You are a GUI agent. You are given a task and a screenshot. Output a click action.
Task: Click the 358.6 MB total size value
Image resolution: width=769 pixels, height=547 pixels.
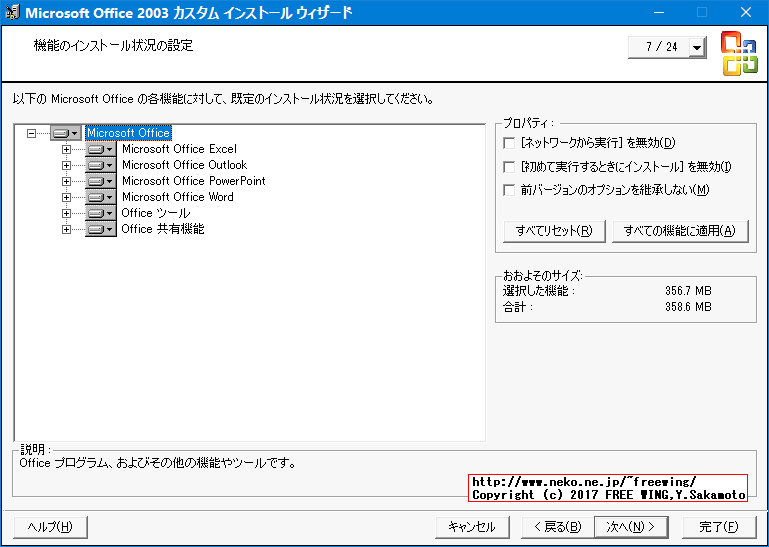point(688,307)
